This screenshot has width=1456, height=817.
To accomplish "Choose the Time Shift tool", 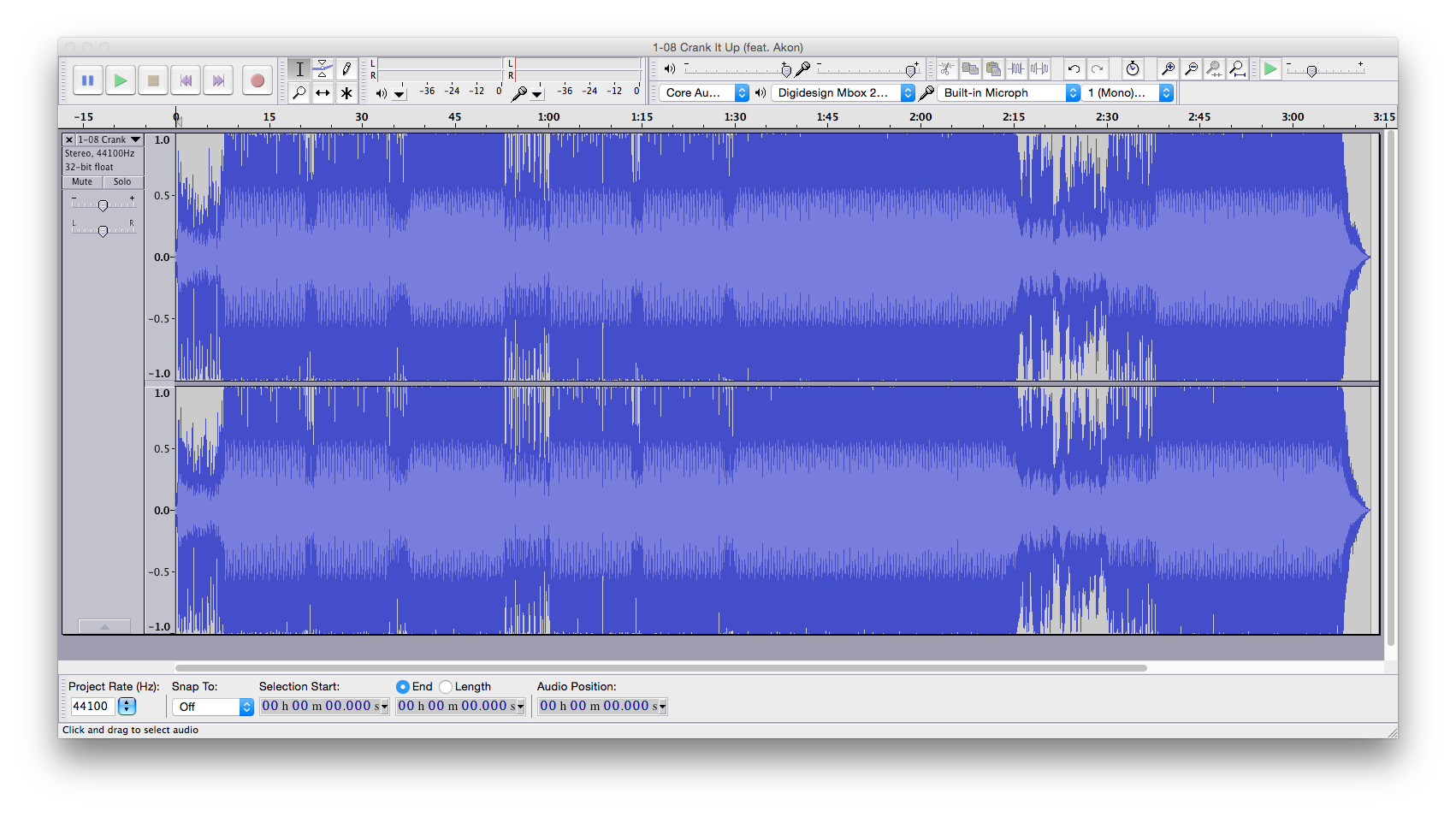I will point(323,92).
